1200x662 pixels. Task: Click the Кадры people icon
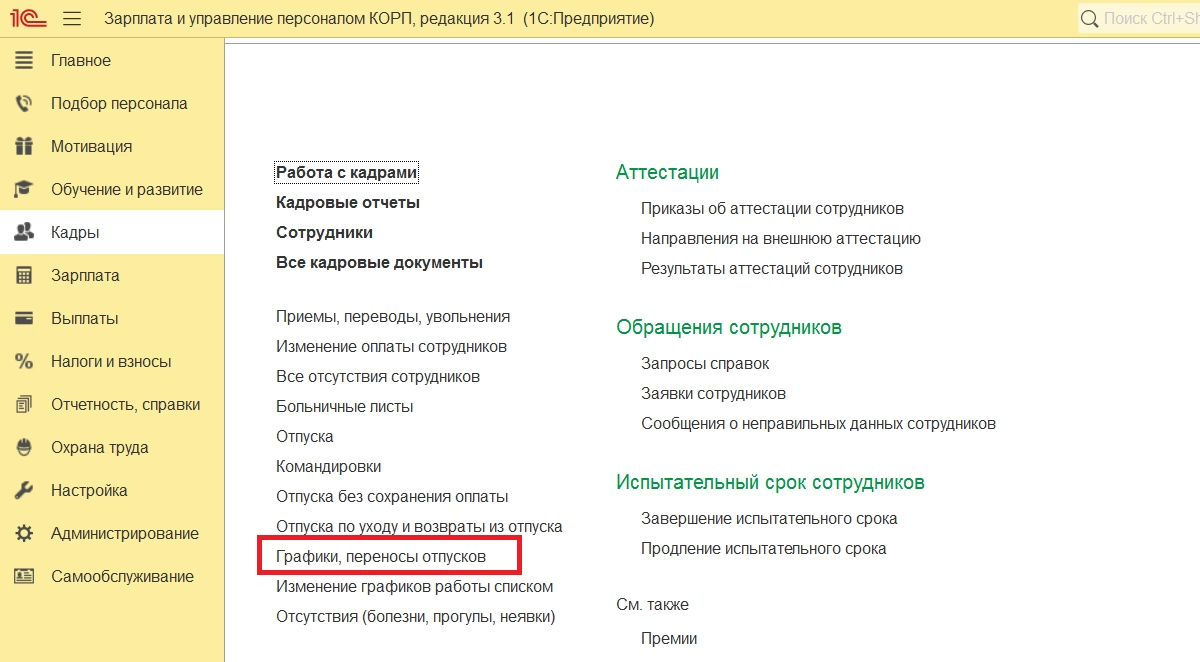point(24,233)
